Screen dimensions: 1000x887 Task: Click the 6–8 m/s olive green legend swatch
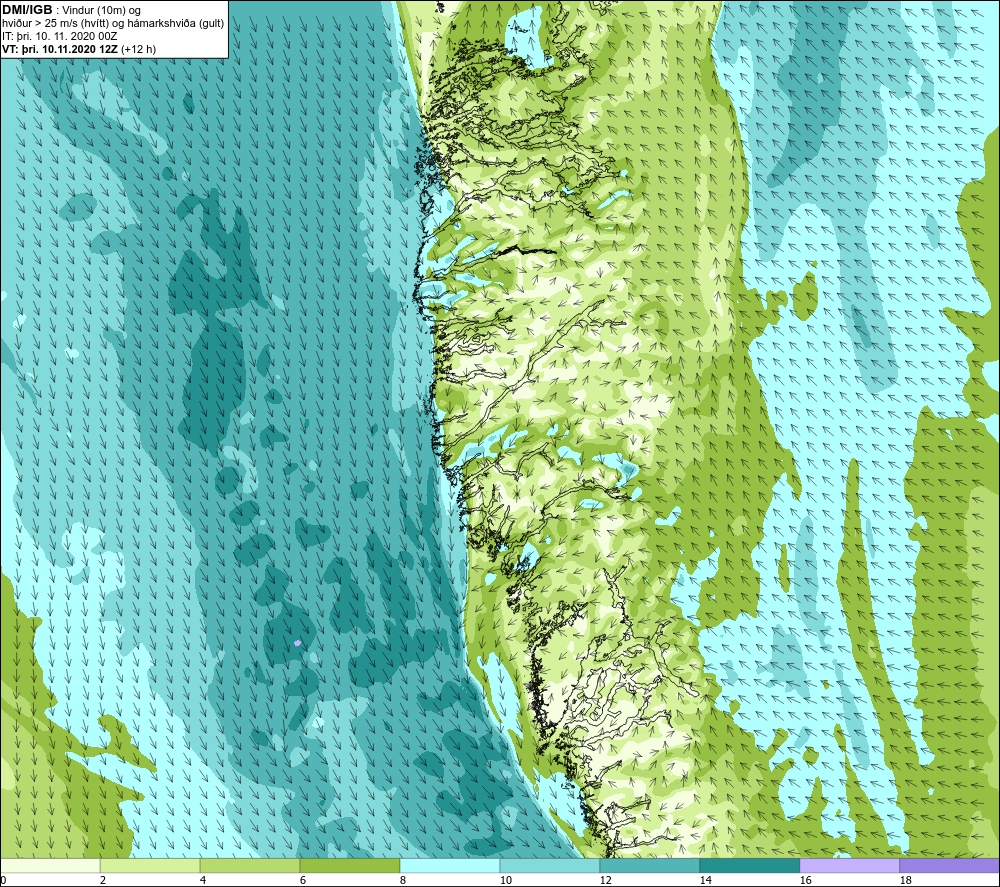[x=349, y=866]
